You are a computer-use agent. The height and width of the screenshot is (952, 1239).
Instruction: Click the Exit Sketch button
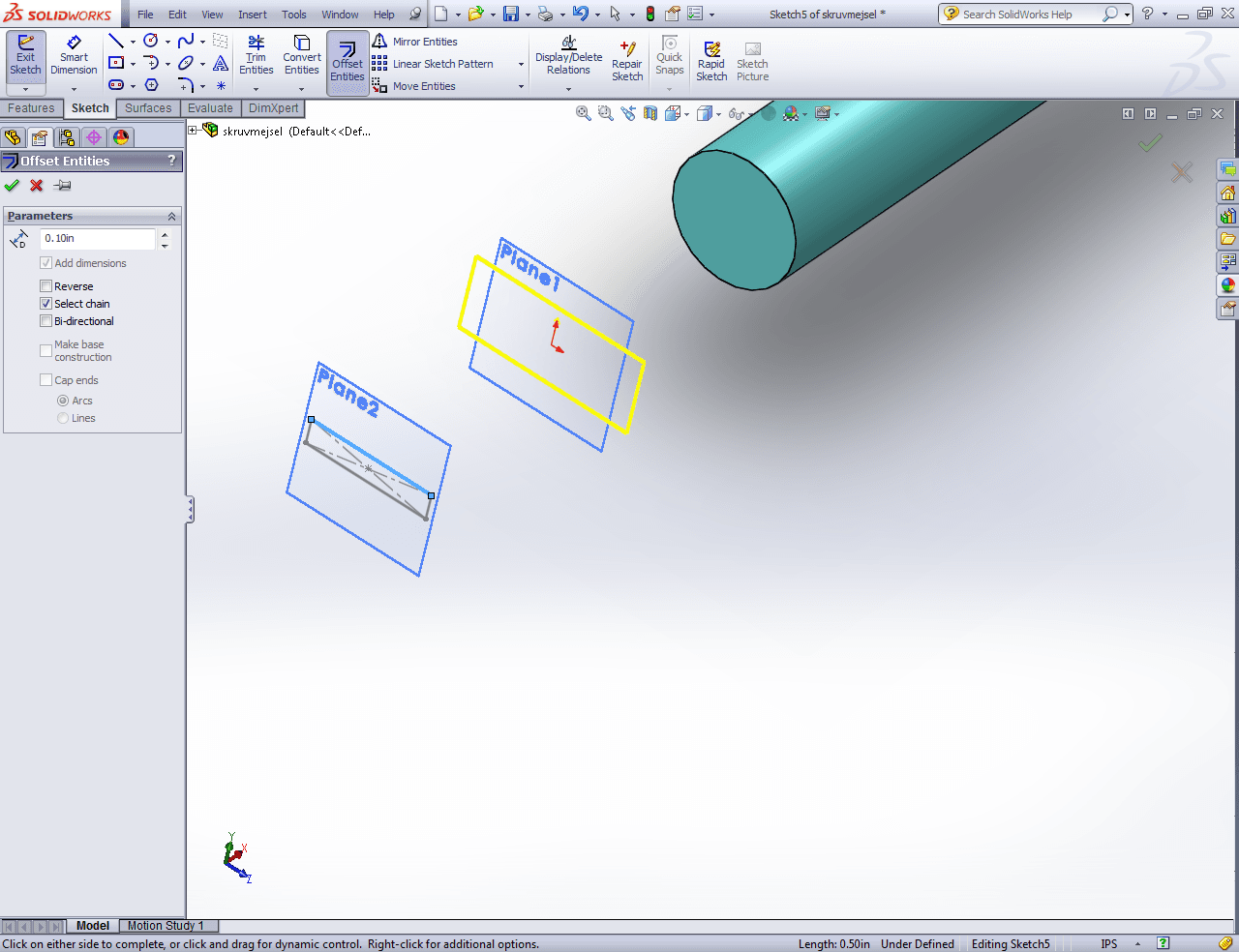point(25,54)
